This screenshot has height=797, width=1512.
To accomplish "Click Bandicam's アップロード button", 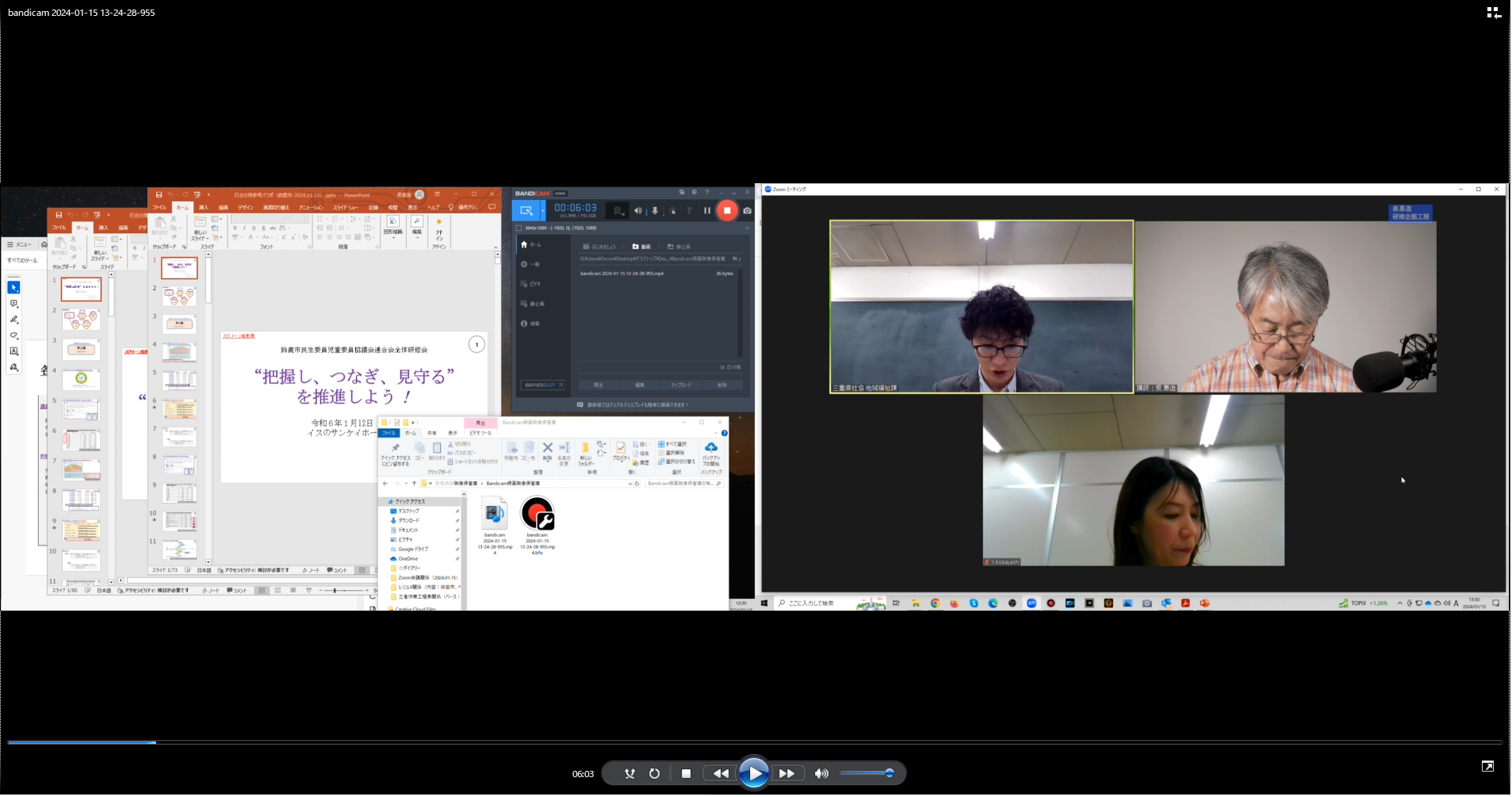I will pos(681,385).
